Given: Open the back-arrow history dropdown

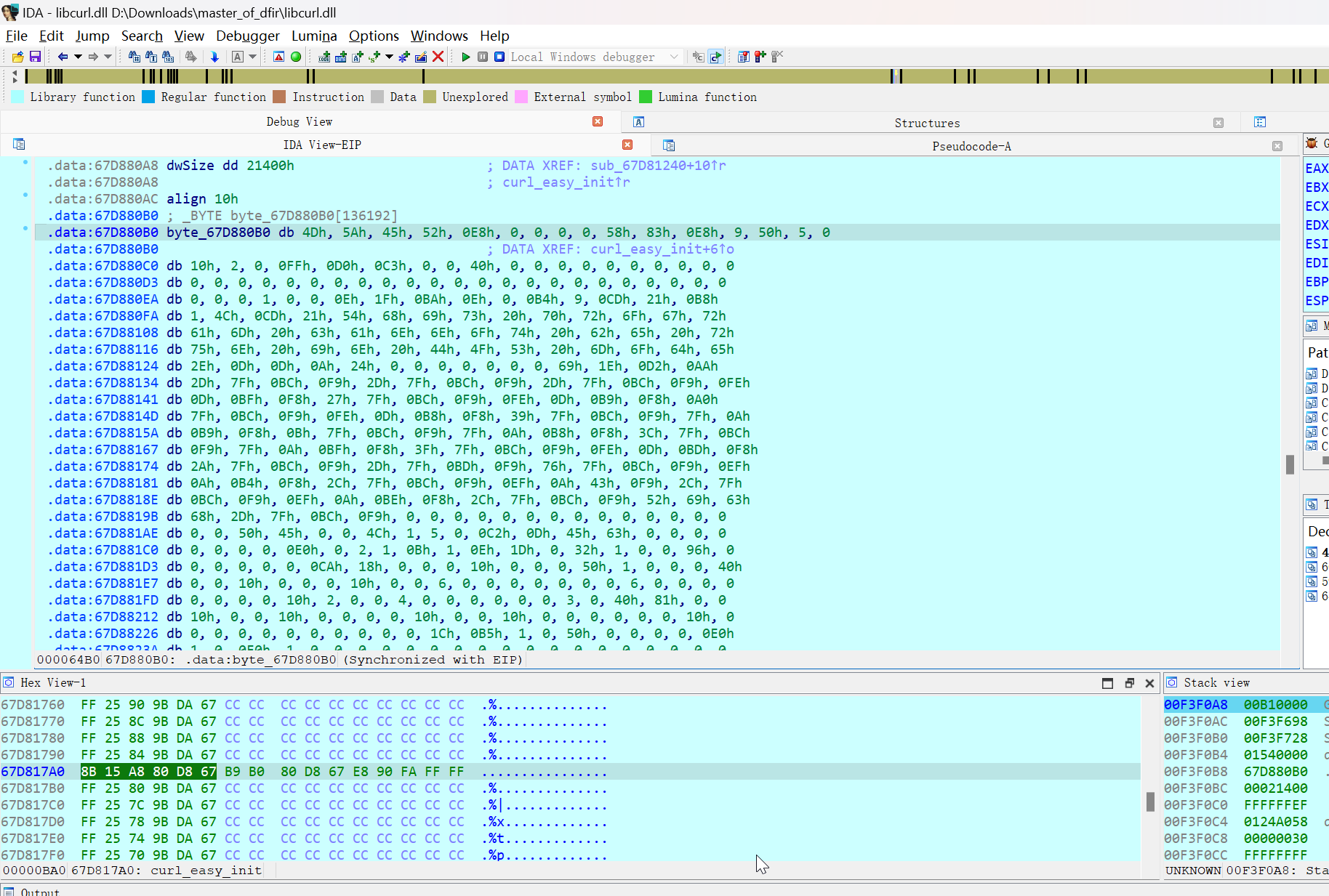Looking at the screenshot, I should pyautogui.click(x=78, y=57).
